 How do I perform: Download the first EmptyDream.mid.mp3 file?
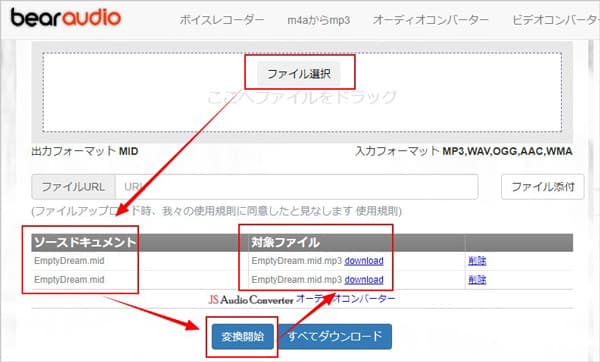point(364,261)
